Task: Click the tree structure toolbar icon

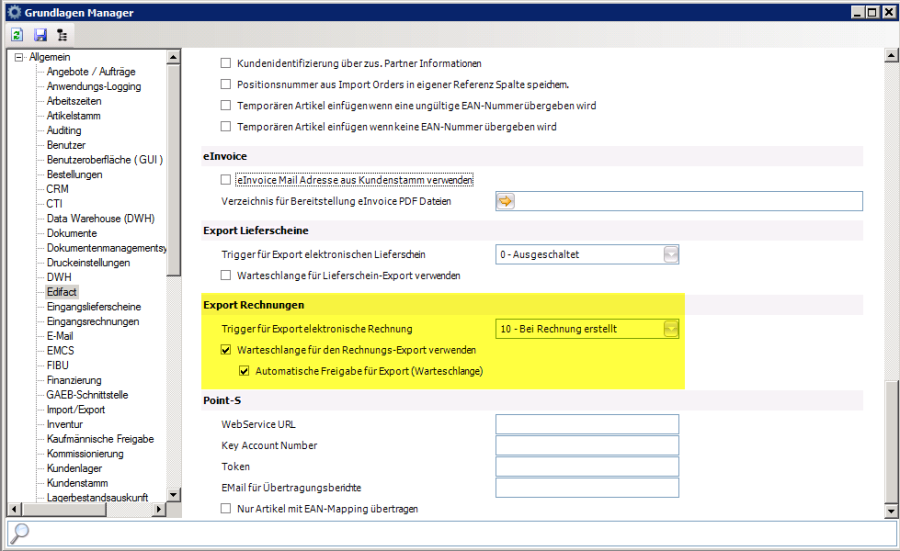Action: pos(63,34)
